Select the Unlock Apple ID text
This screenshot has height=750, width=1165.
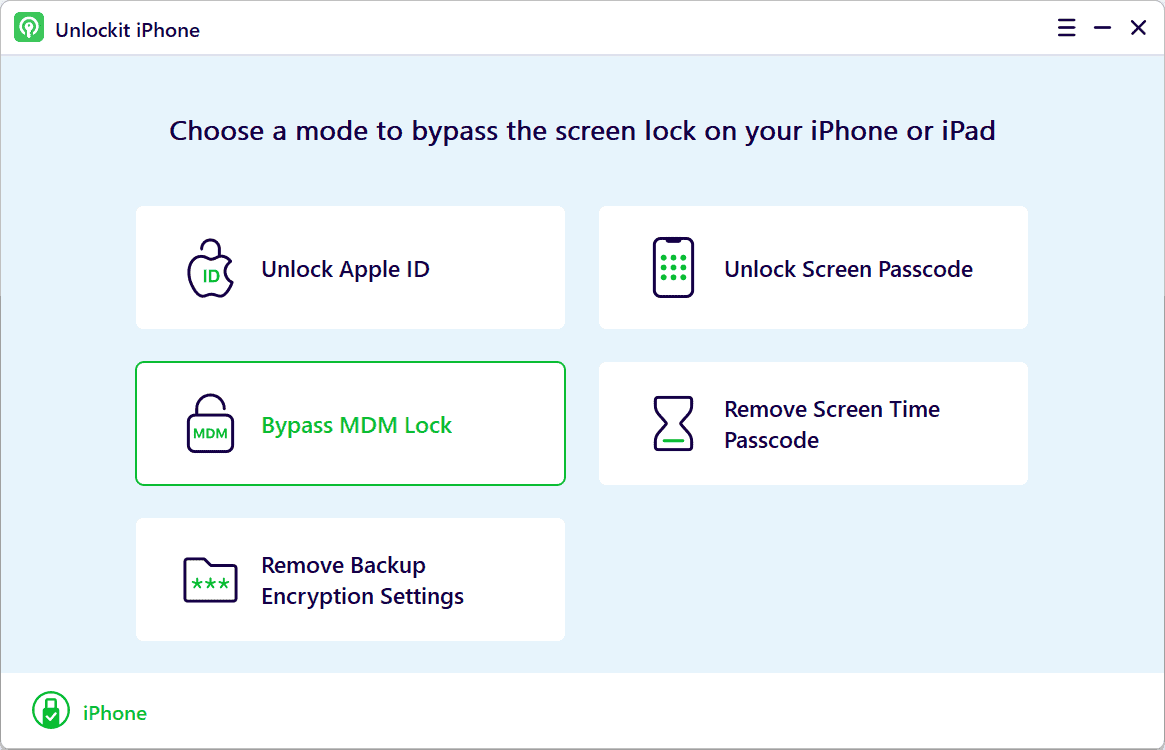pos(345,269)
